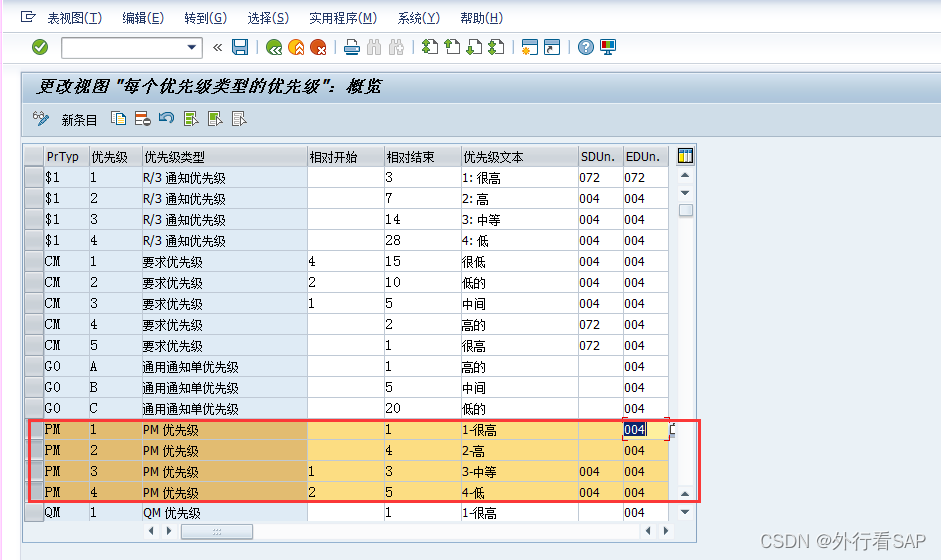Select row $1 priority 3 via row selector

[x=34, y=219]
